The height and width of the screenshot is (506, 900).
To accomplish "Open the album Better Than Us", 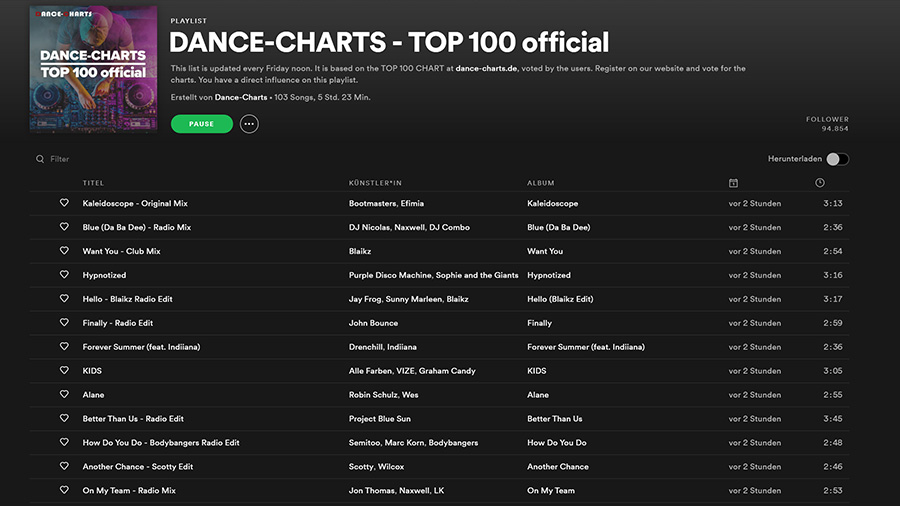I will coord(554,419).
